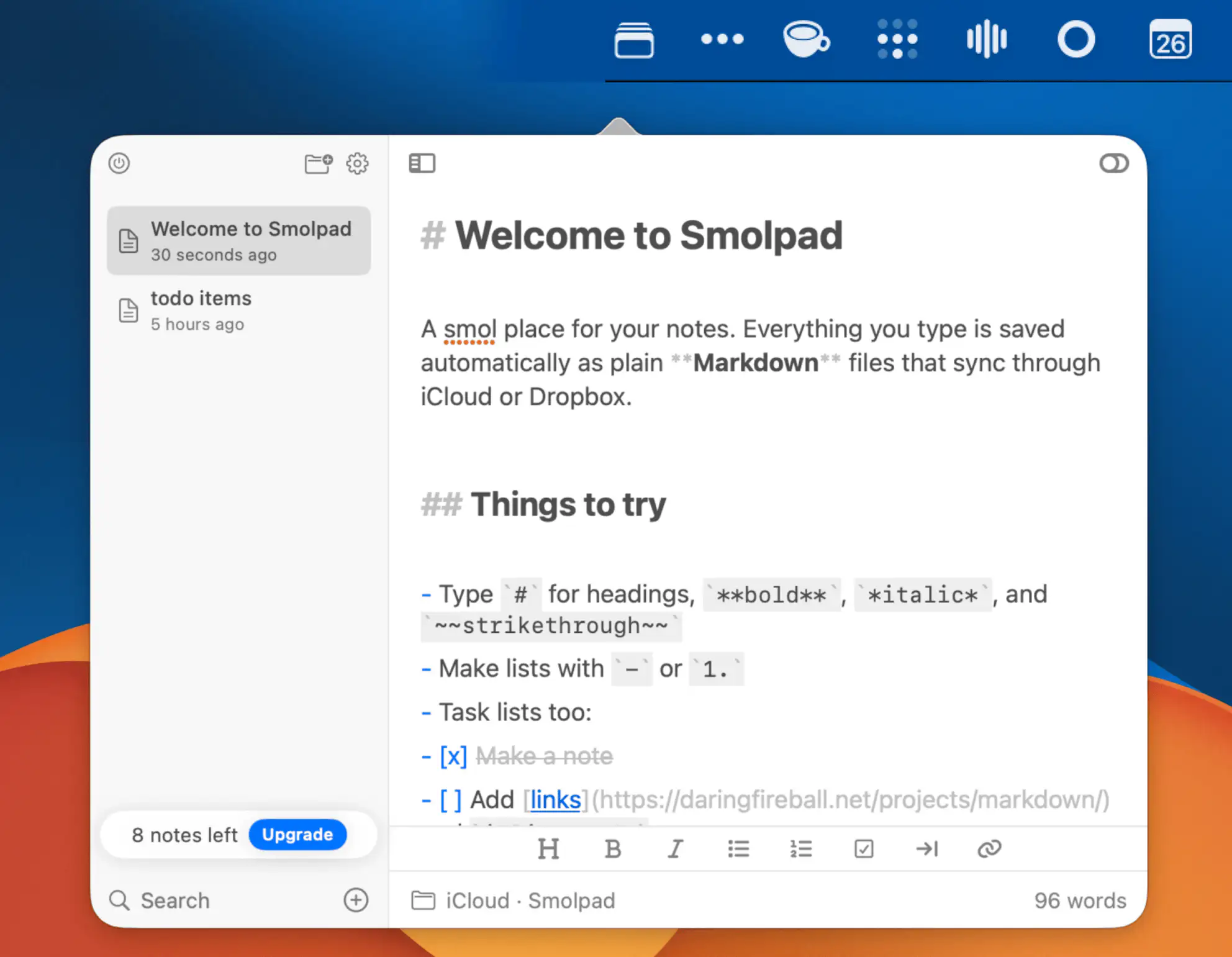Click the **bold** code sample
Viewport: 1232px width, 957px height.
772,595
